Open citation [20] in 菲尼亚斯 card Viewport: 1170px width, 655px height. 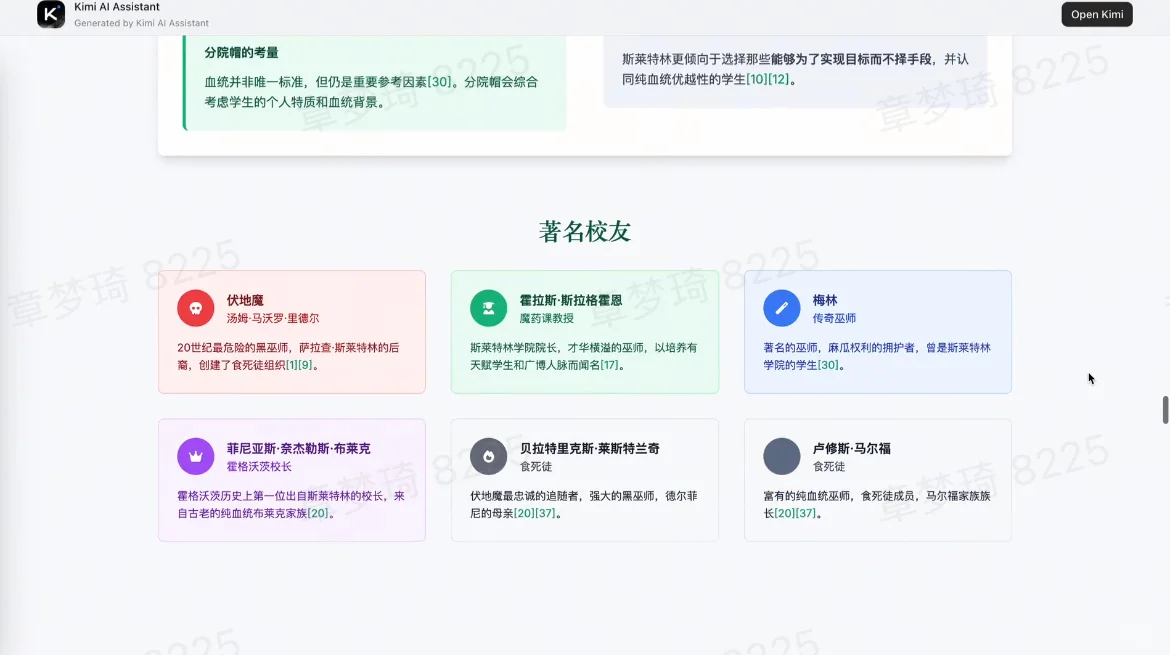318,513
